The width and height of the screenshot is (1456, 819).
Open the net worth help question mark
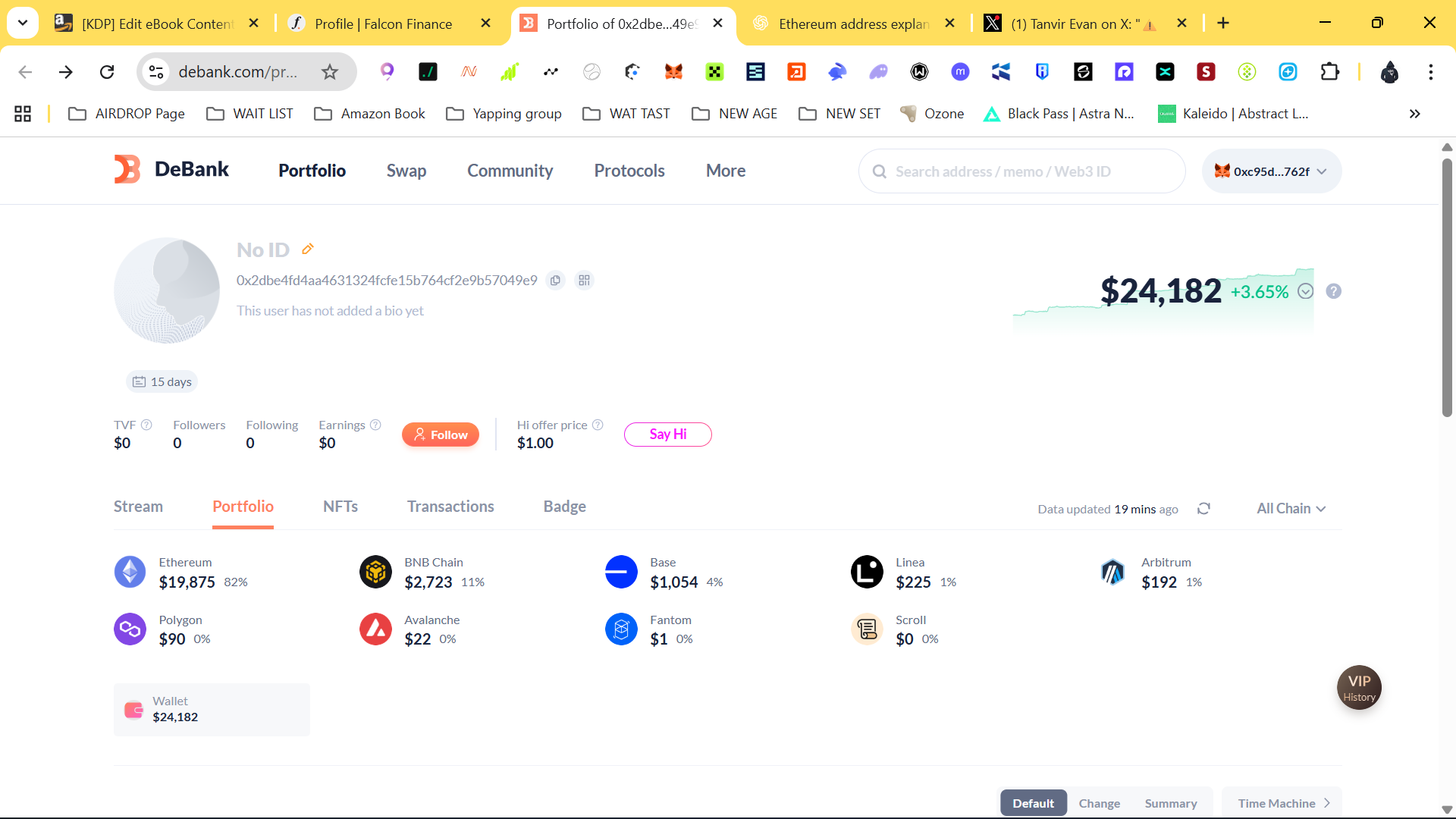pyautogui.click(x=1334, y=291)
